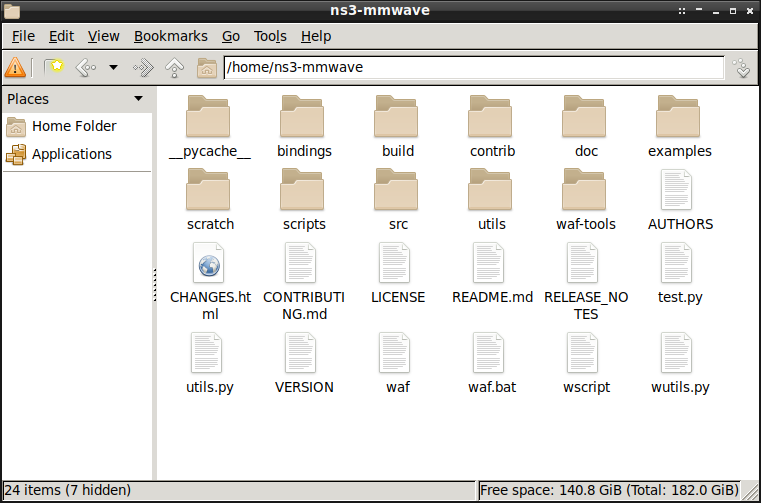Select the wutils.py file icon

[677, 353]
